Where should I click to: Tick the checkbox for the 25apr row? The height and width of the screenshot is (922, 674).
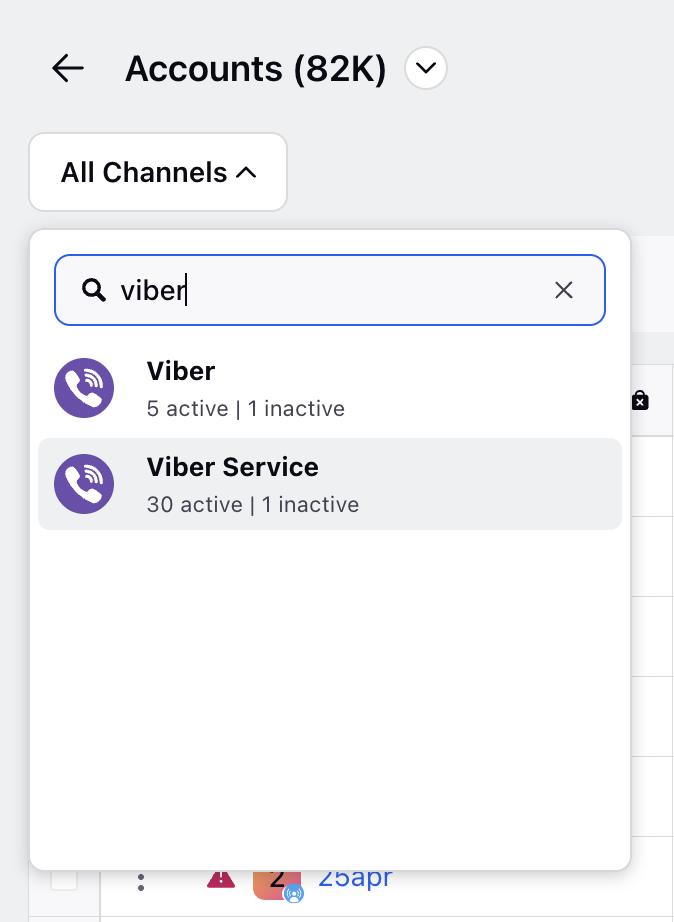pyautogui.click(x=64, y=880)
